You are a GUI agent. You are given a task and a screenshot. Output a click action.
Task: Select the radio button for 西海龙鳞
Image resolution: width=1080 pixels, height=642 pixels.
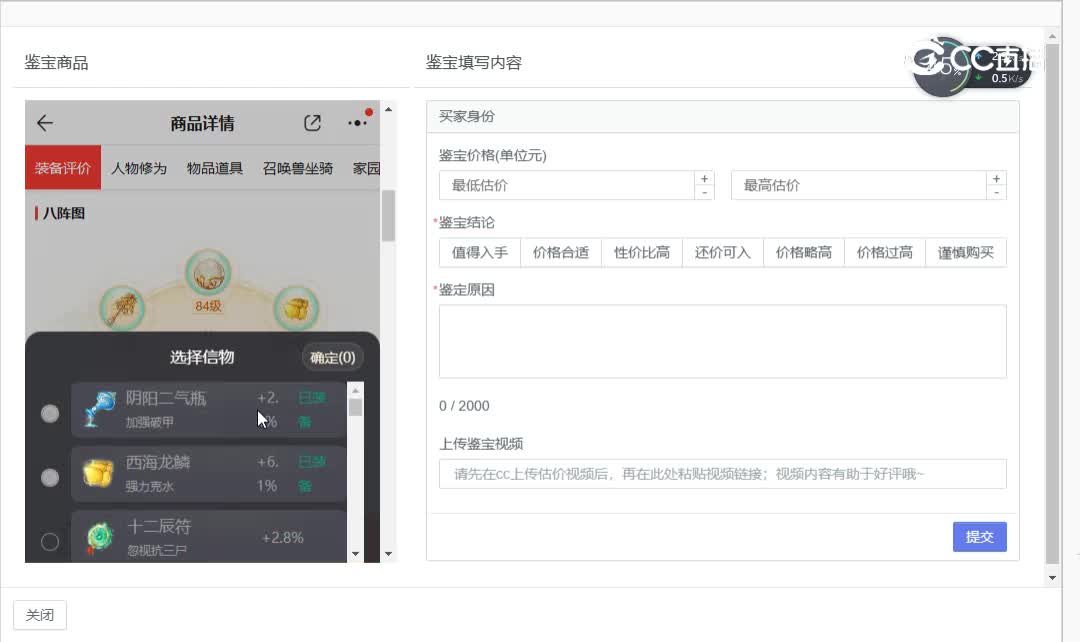coord(50,477)
